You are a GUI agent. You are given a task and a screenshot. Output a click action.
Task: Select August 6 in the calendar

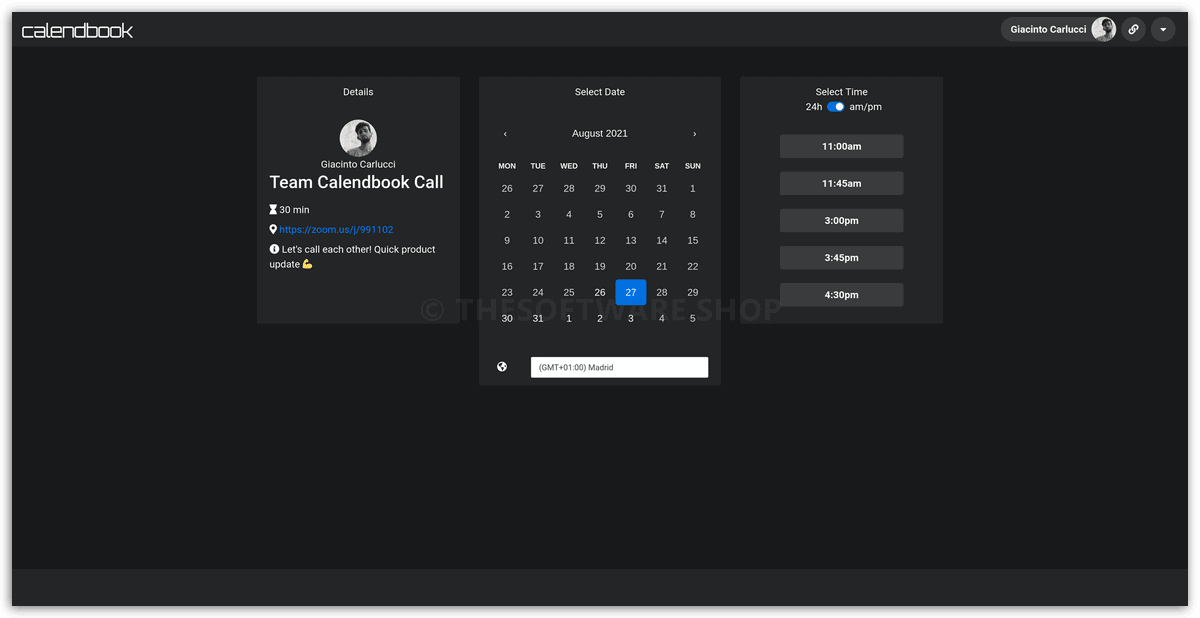(x=631, y=214)
